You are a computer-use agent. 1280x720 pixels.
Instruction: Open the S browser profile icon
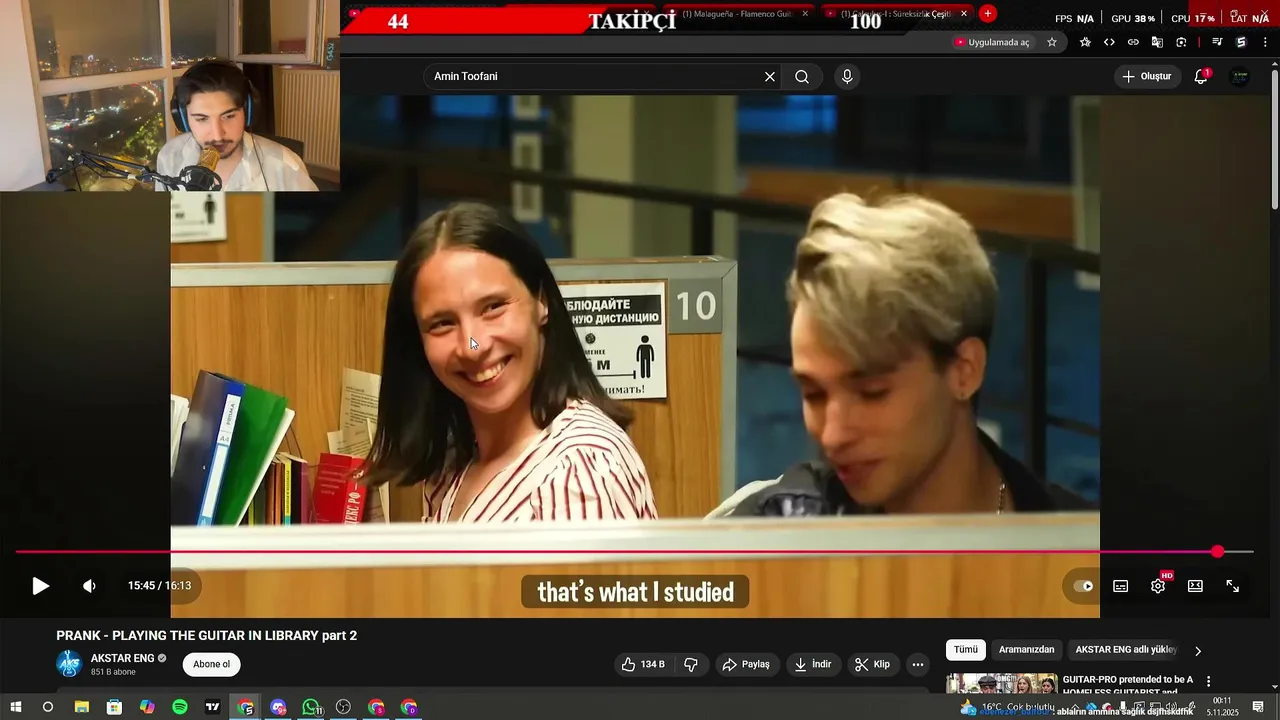tap(1241, 42)
